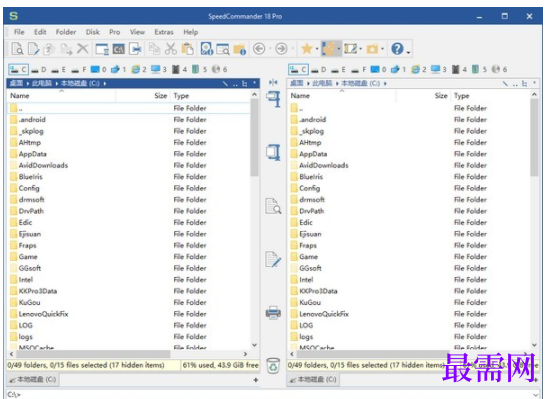Open the command line history dropdown

tap(536, 394)
